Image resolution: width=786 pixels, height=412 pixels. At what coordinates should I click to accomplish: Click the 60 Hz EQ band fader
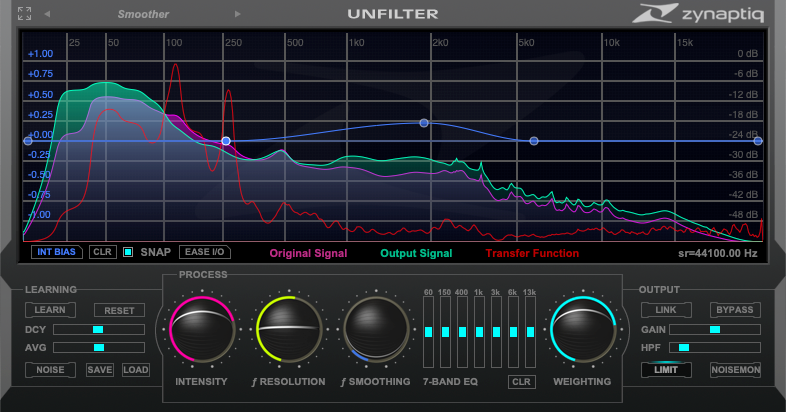[x=429, y=332]
